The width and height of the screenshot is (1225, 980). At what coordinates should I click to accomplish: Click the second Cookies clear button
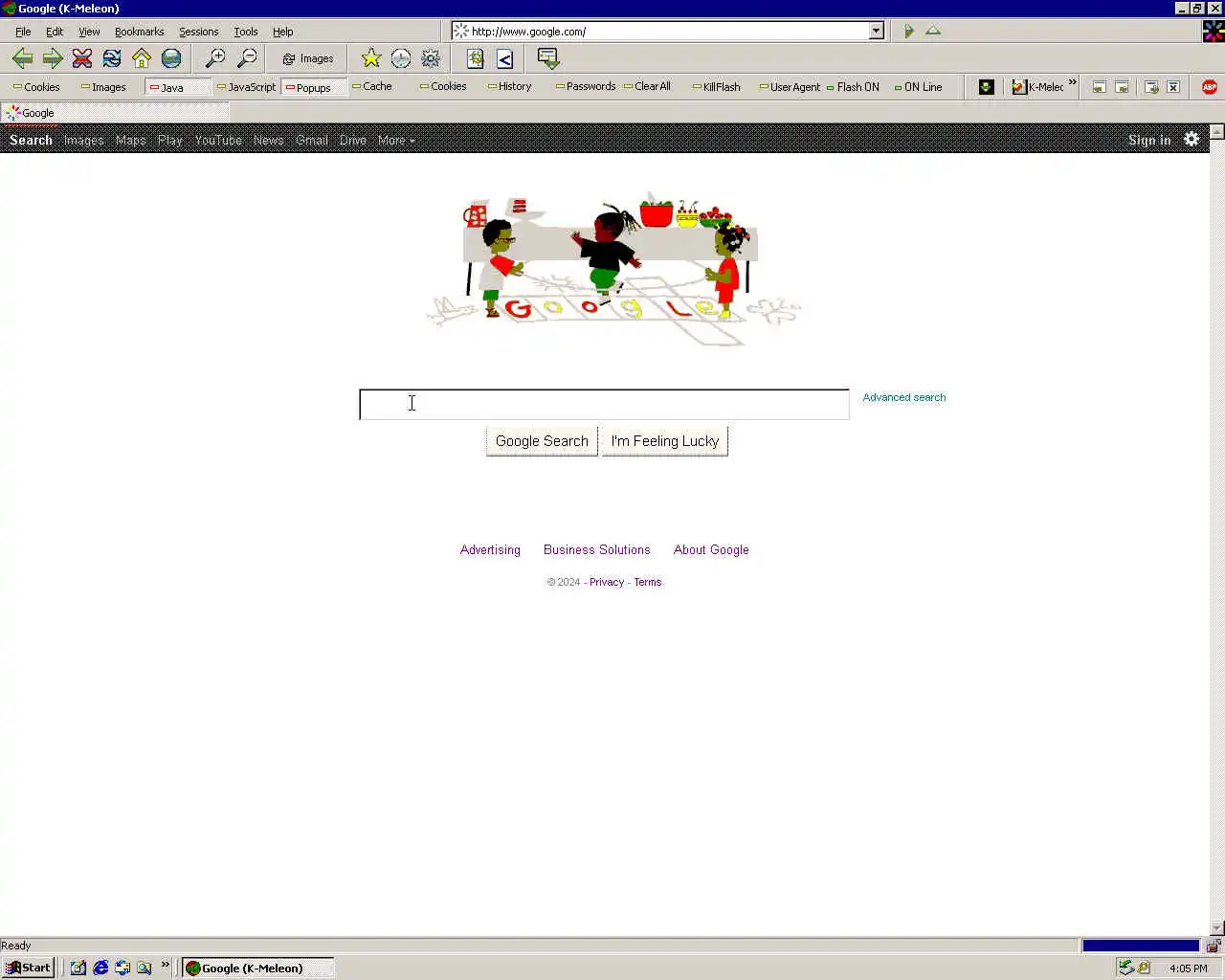coord(443,87)
